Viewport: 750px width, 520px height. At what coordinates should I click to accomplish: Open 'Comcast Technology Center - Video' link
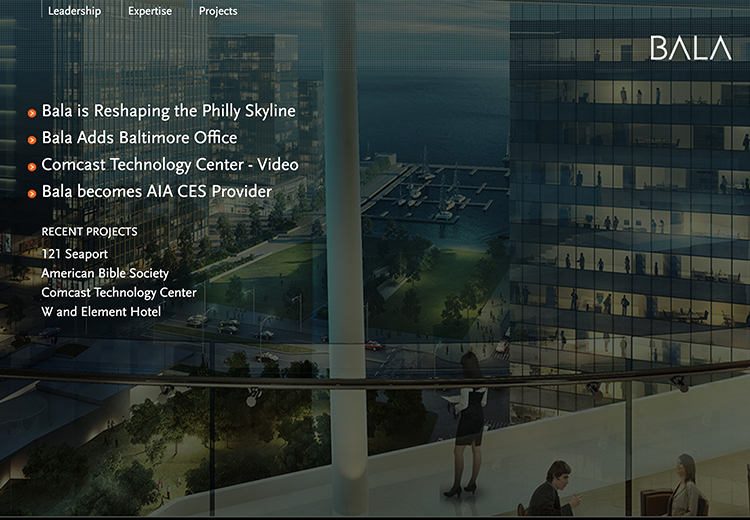[169, 165]
